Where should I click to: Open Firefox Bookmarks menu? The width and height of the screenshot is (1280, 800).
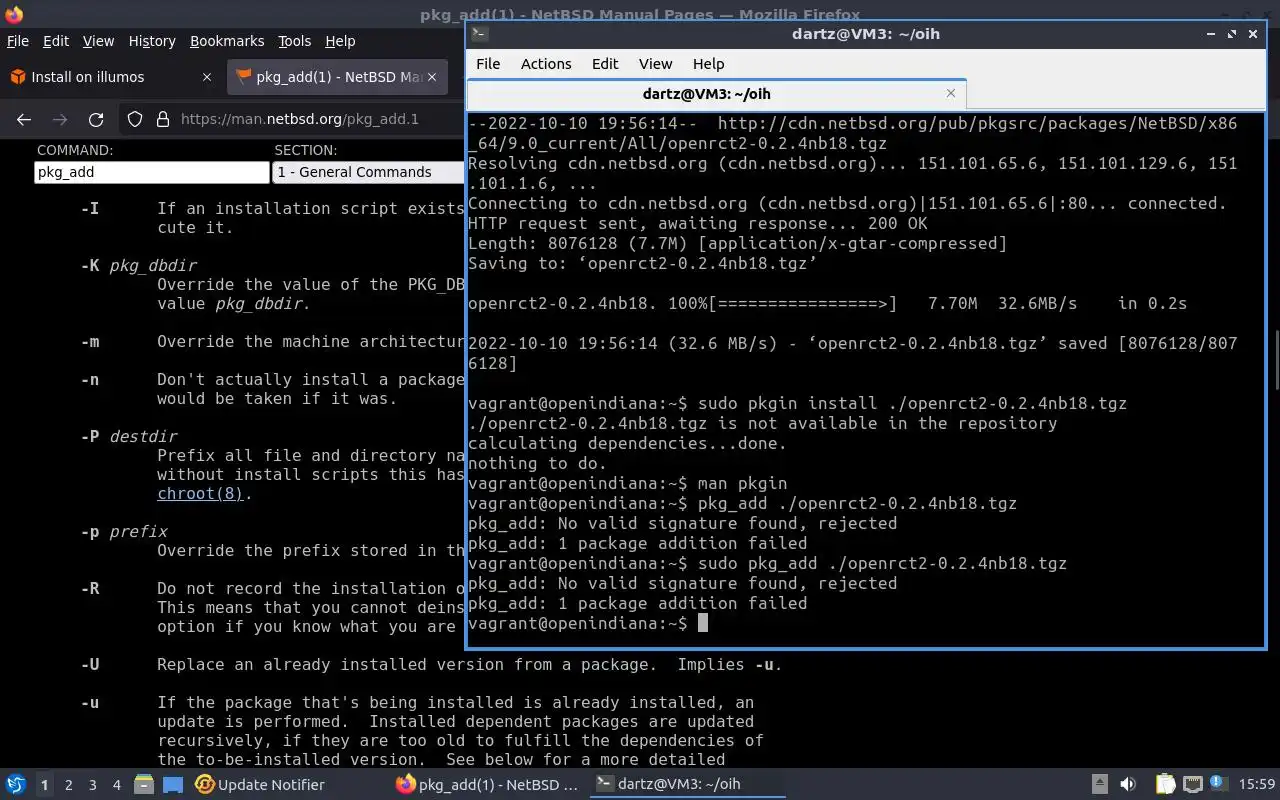click(x=227, y=41)
